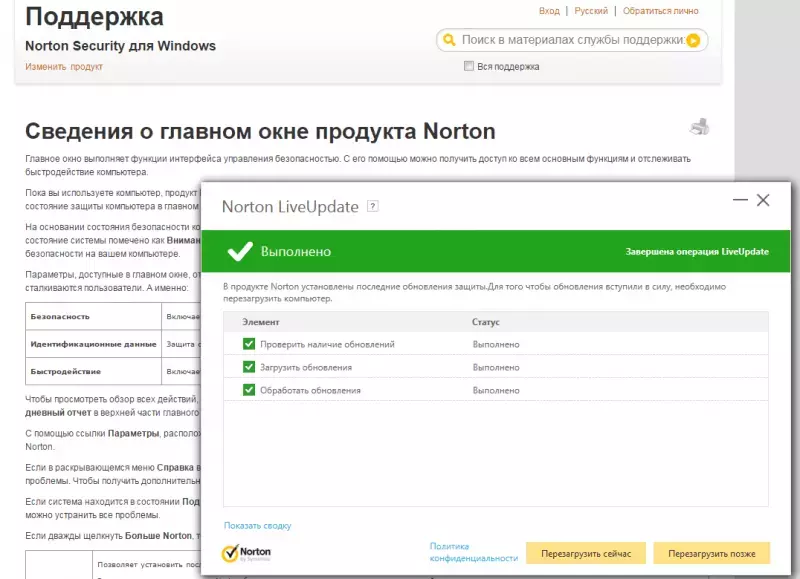Click the Идентификационные данные table cell
Image resolution: width=800 pixels, height=579 pixels.
click(93, 344)
